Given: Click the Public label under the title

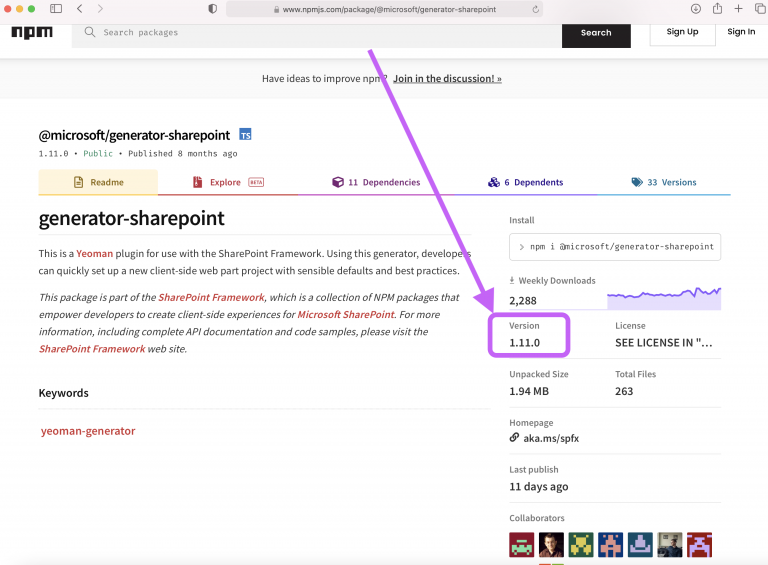Looking at the screenshot, I should 98,154.
